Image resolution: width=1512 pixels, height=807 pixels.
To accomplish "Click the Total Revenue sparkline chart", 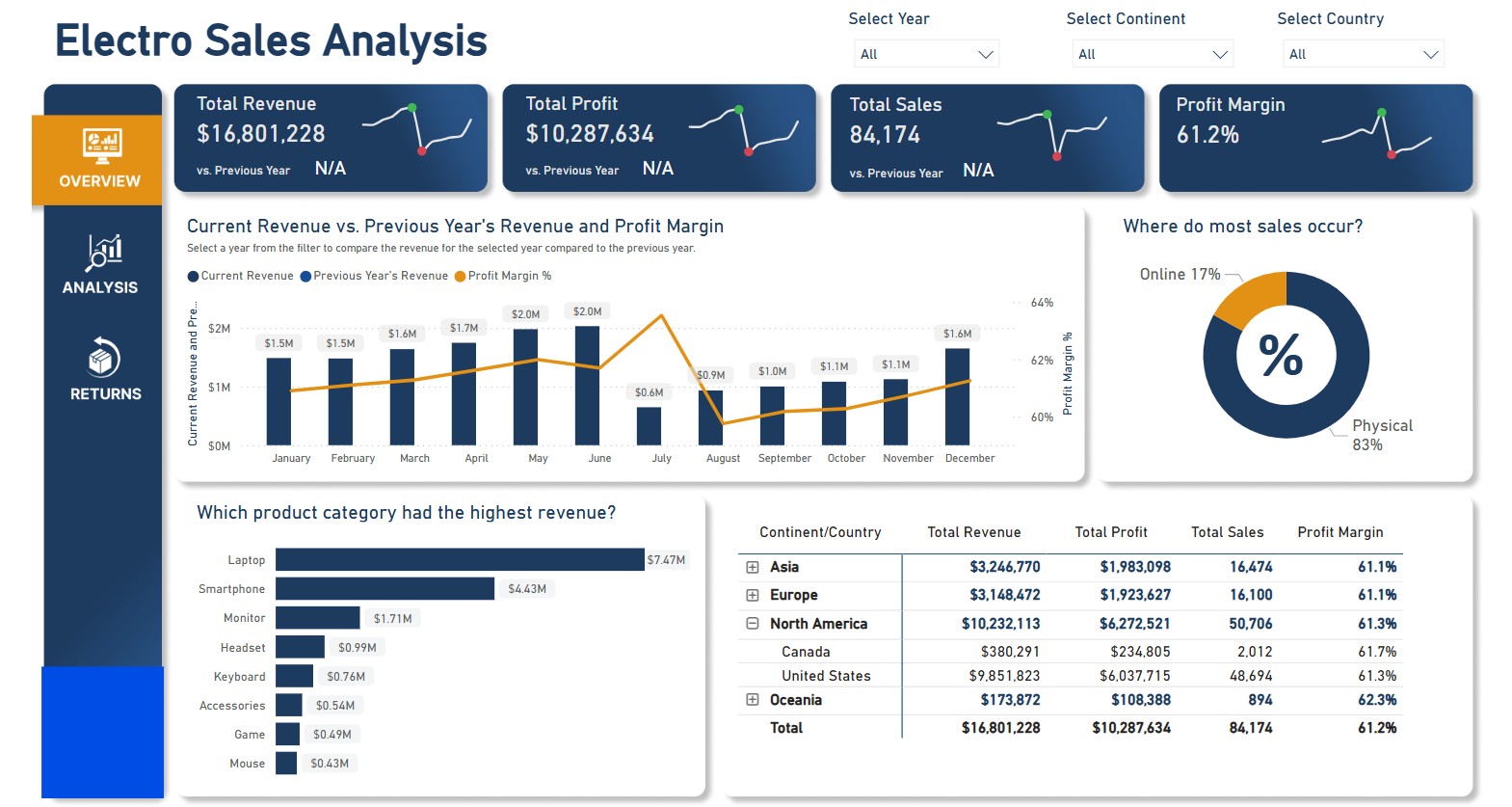I will 416,129.
